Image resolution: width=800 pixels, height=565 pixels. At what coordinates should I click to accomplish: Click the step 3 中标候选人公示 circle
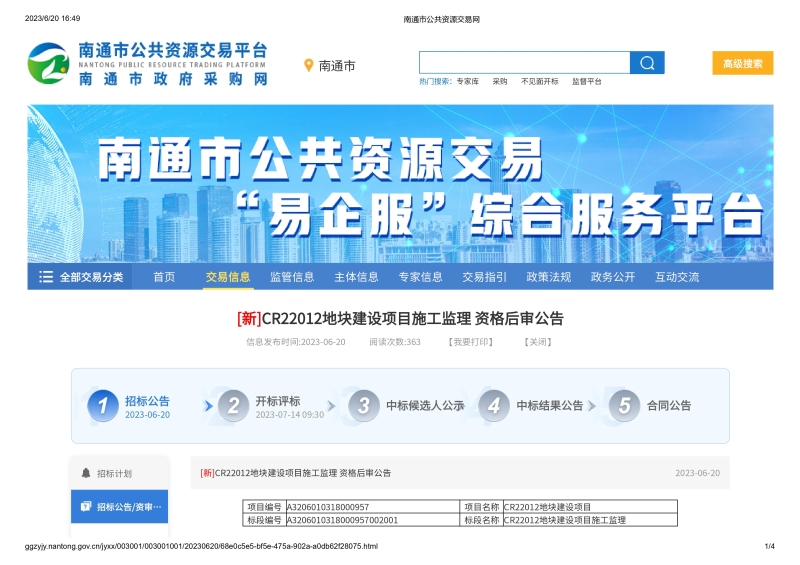pos(363,405)
